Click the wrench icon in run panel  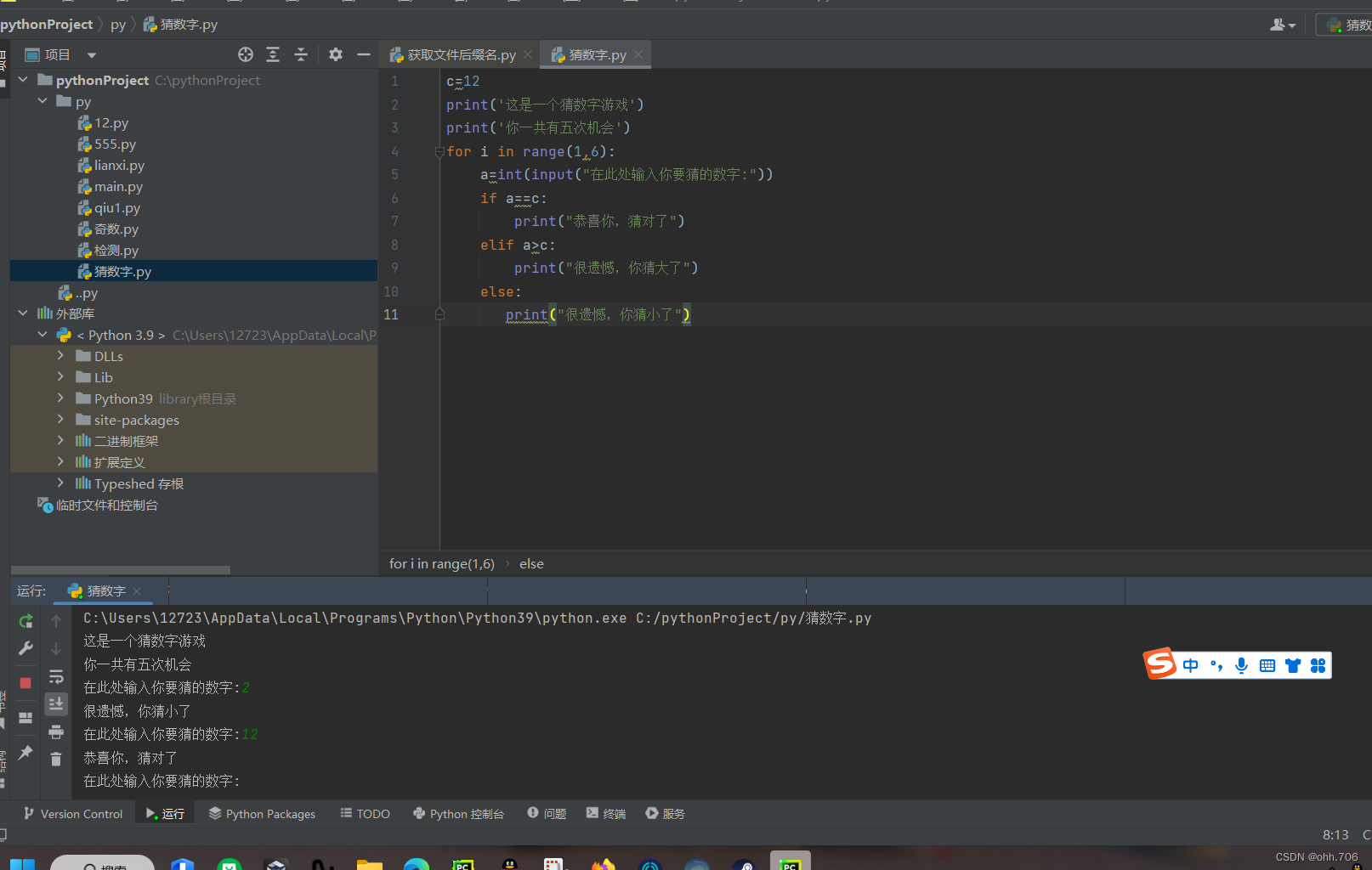26,648
